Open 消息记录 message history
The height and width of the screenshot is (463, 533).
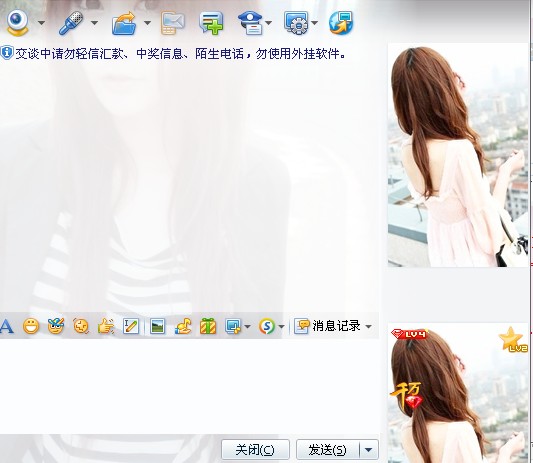327,326
